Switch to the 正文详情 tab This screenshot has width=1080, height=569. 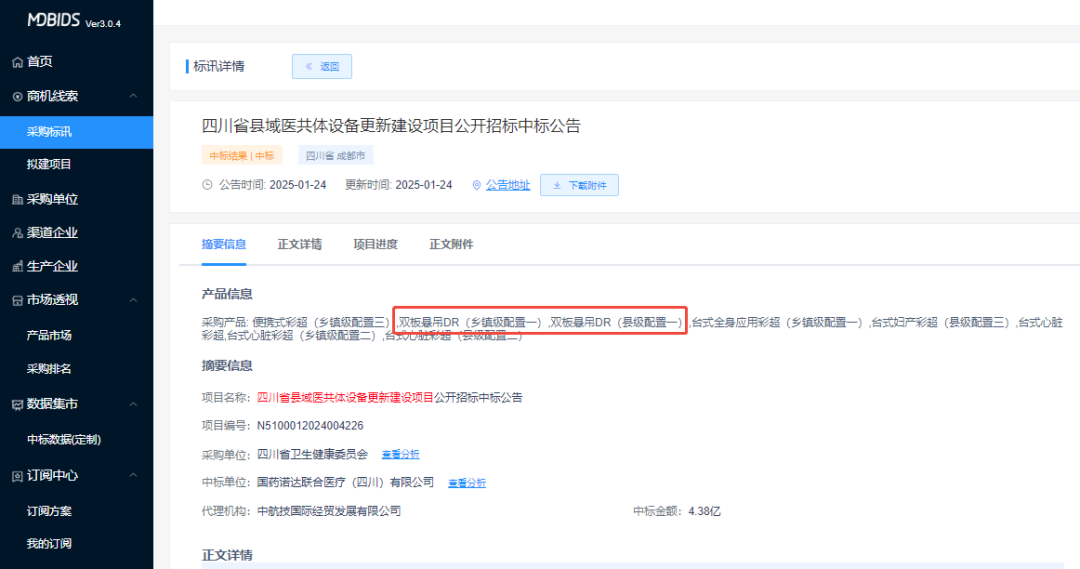click(300, 245)
